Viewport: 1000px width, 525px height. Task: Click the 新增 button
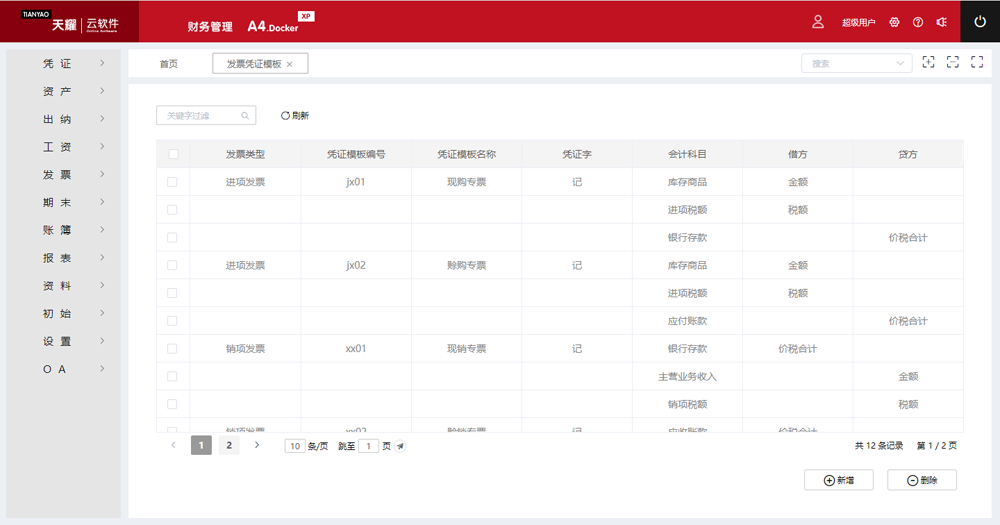coord(838,480)
